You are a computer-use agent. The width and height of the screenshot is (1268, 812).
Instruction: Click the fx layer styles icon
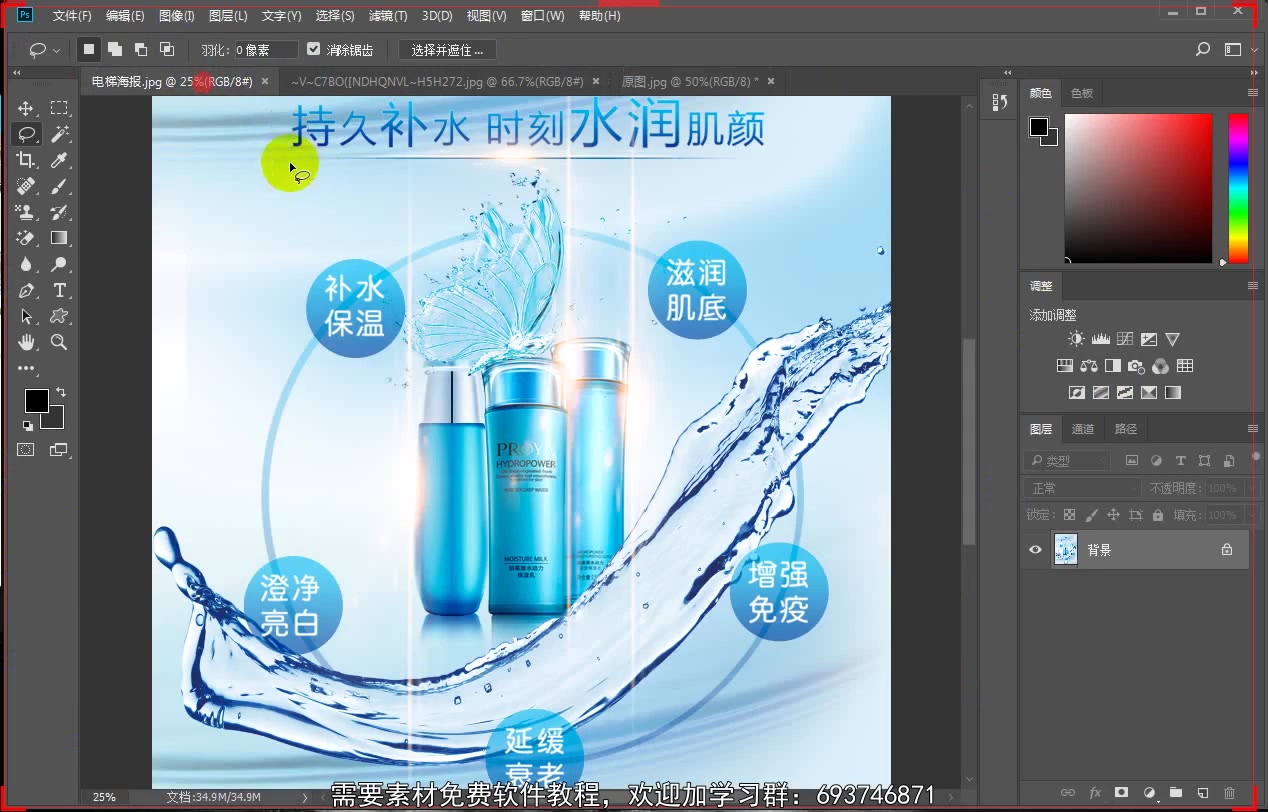click(1094, 792)
